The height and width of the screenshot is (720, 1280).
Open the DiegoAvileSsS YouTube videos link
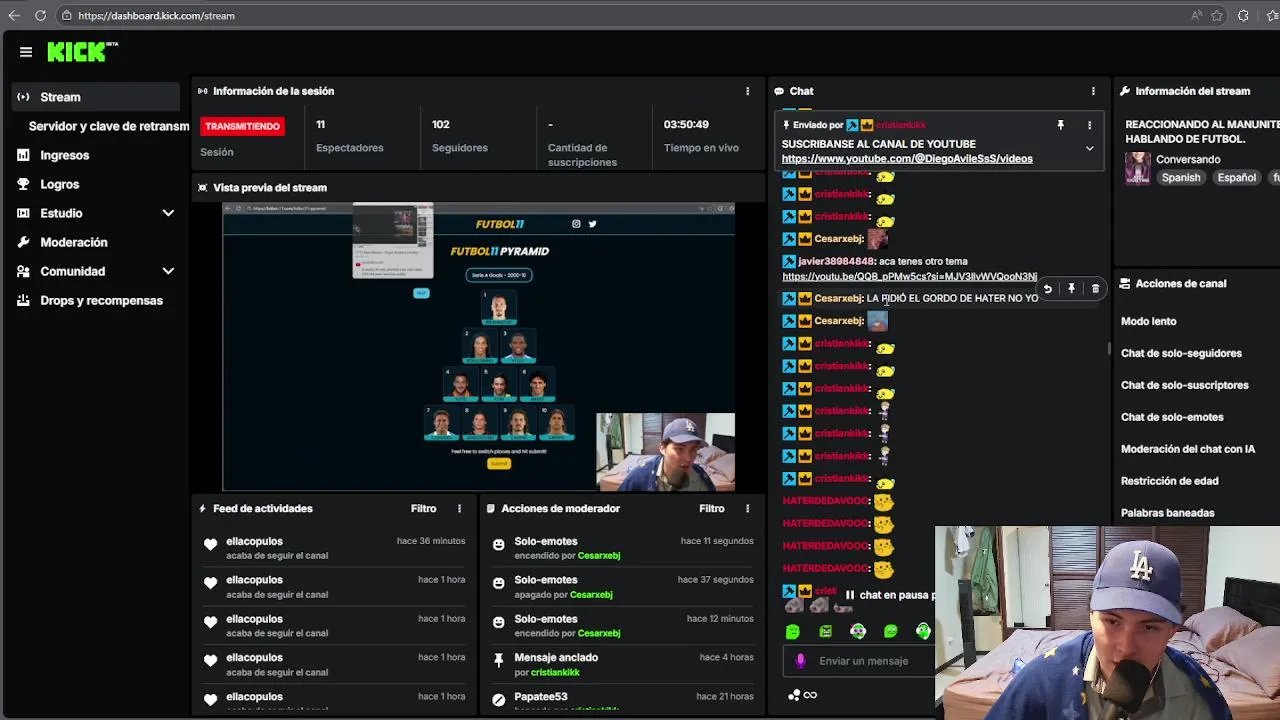pyautogui.click(x=907, y=159)
